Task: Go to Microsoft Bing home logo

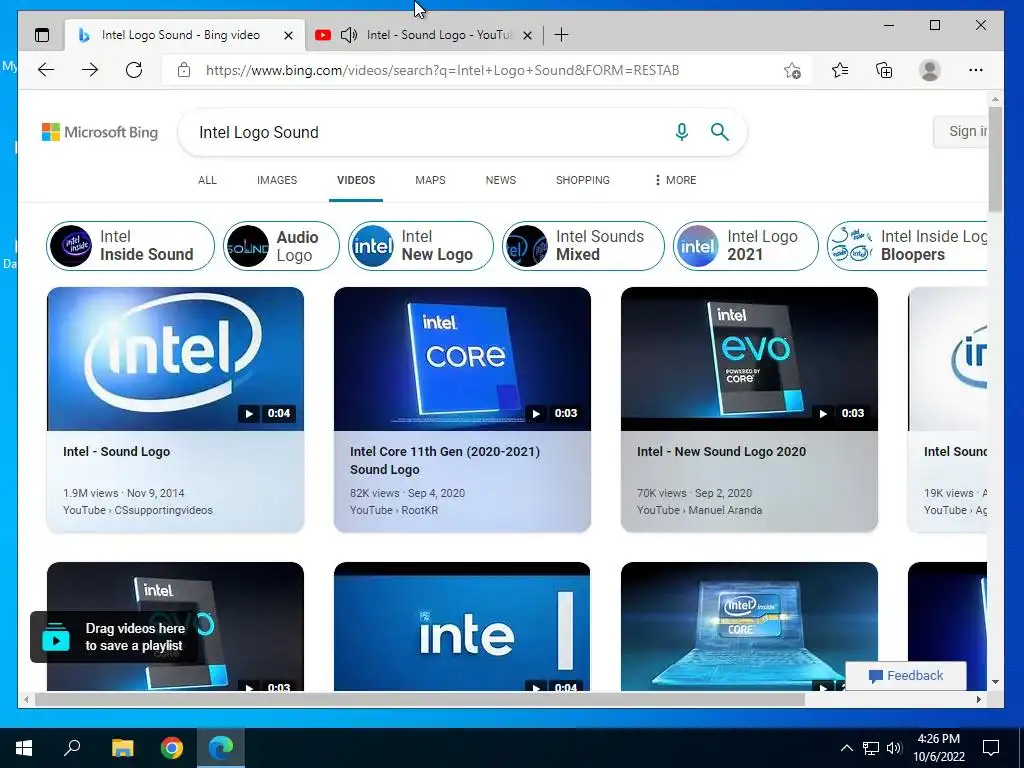Action: click(x=100, y=132)
